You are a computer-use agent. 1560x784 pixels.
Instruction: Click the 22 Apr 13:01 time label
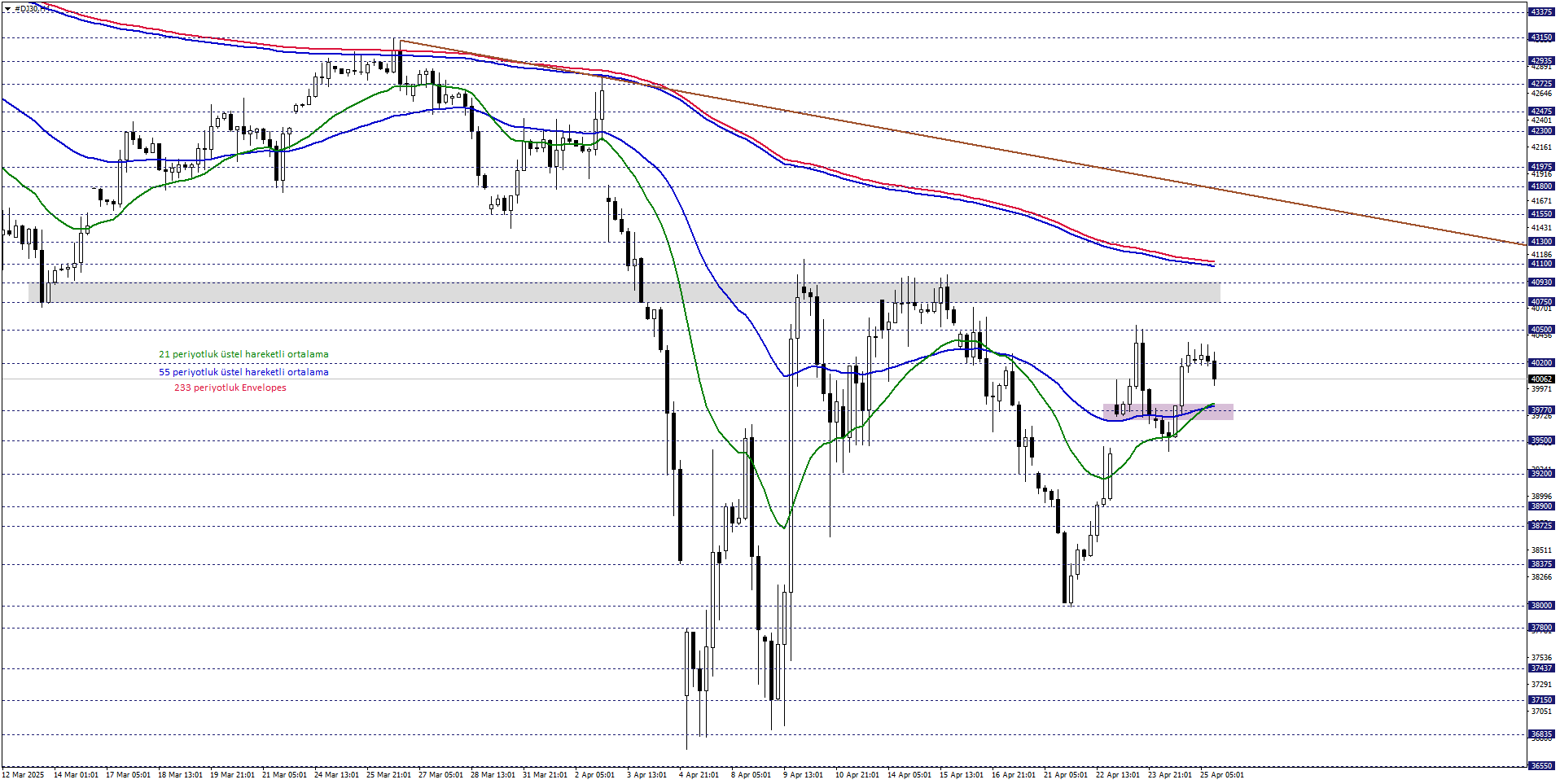(1118, 775)
